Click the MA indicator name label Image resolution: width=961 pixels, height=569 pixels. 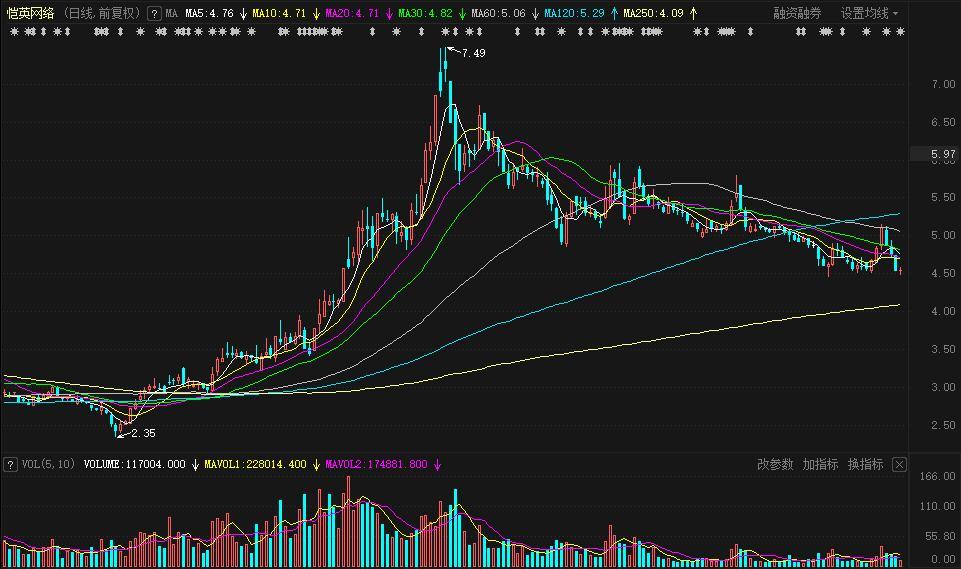(x=172, y=13)
